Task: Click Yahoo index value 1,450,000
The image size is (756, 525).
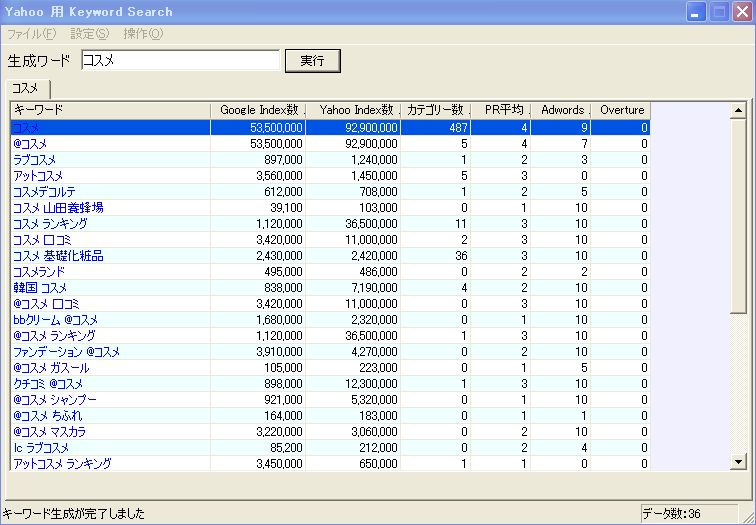Action: [x=374, y=176]
